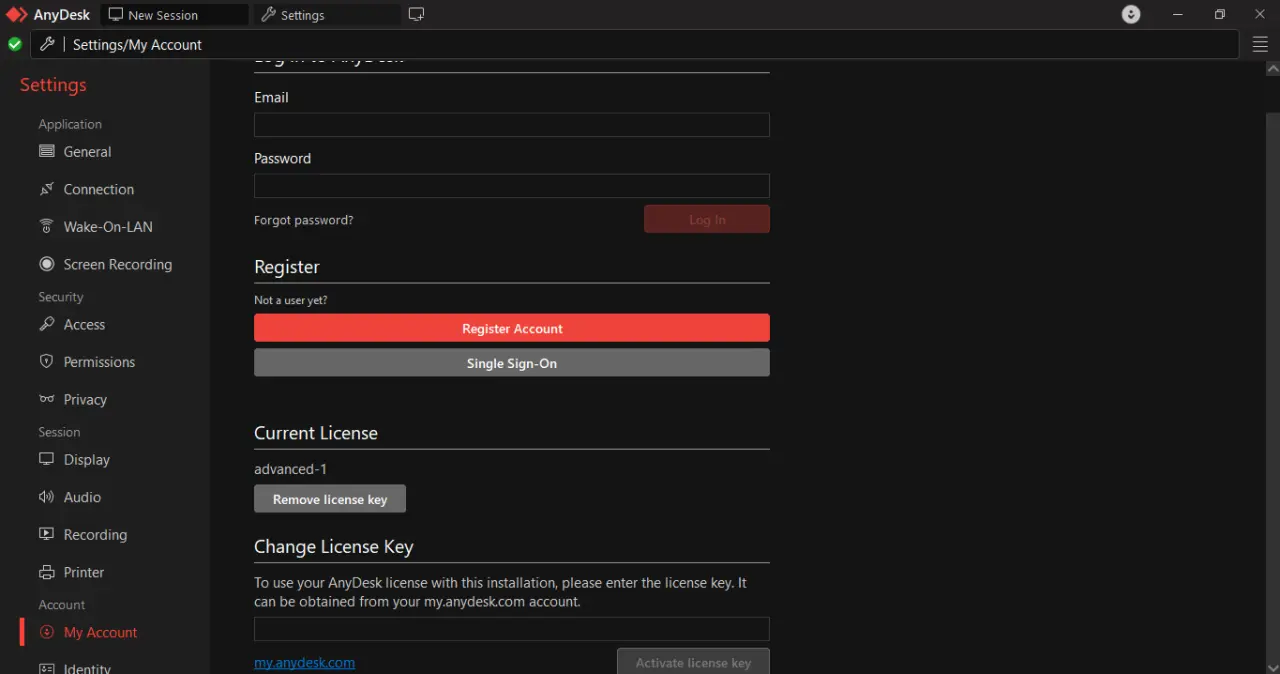Open General settings
Viewport: 1280px width, 674px height.
pyautogui.click(x=87, y=152)
